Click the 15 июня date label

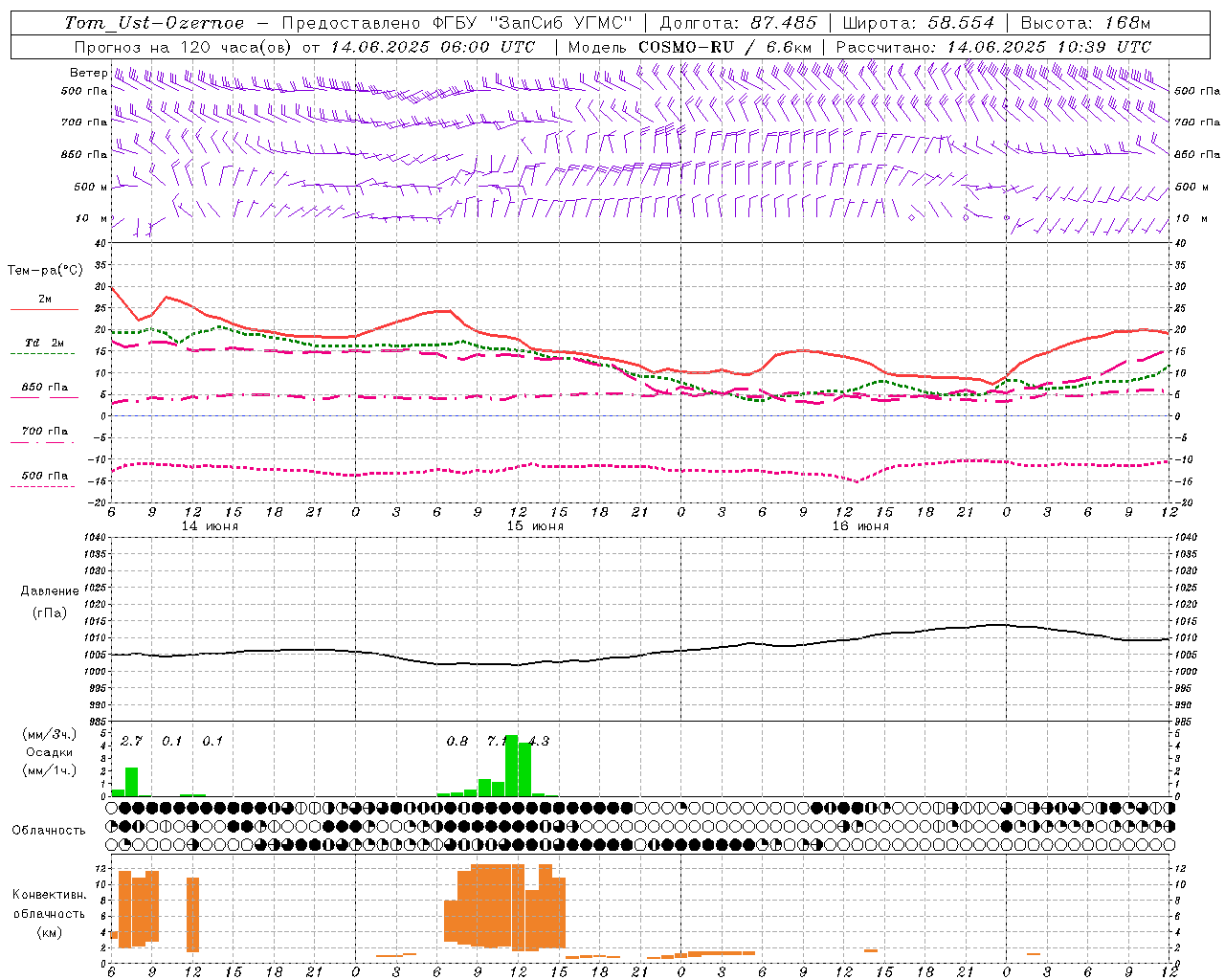[535, 526]
